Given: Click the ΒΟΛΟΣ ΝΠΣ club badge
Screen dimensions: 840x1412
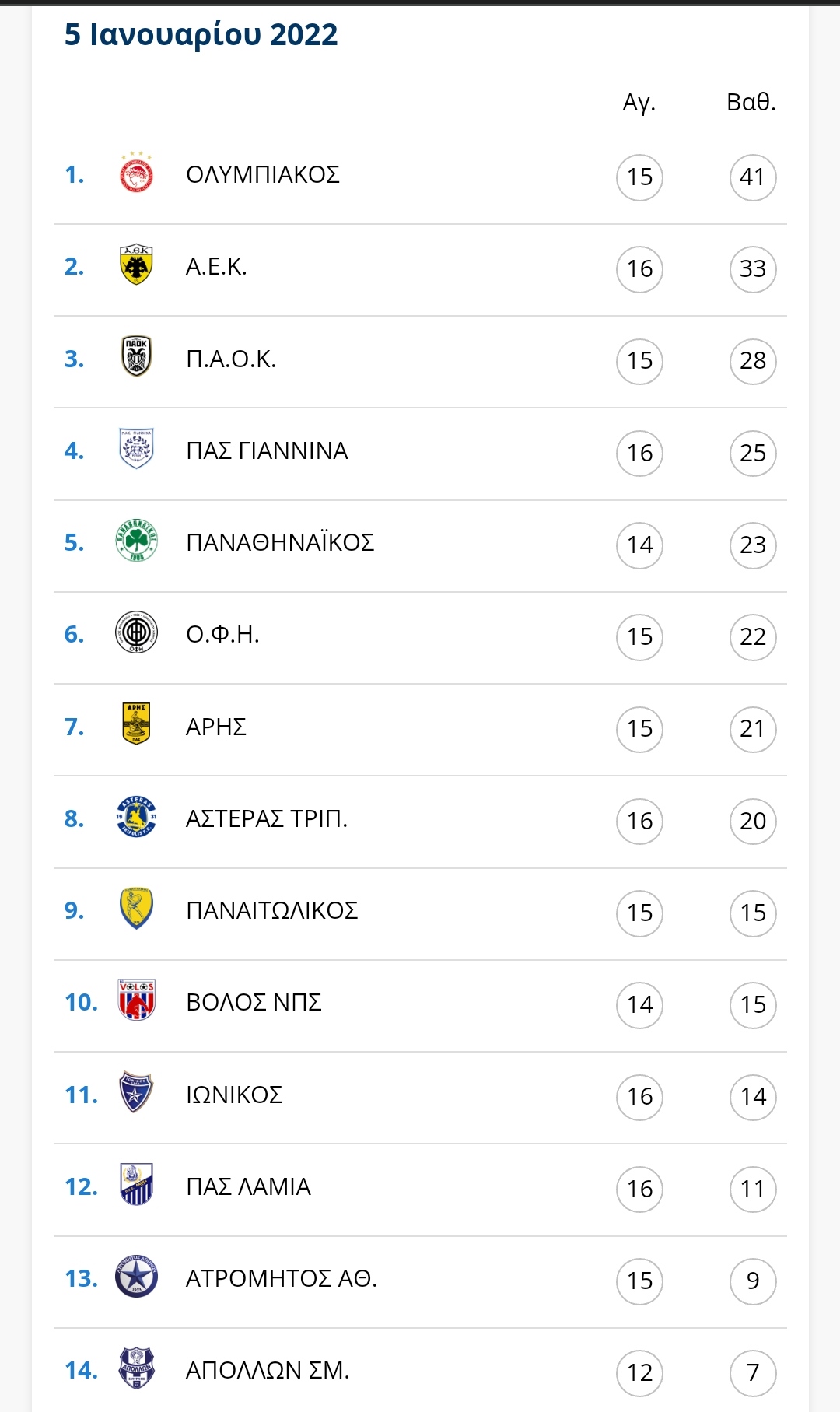Looking at the screenshot, I should 136,1000.
